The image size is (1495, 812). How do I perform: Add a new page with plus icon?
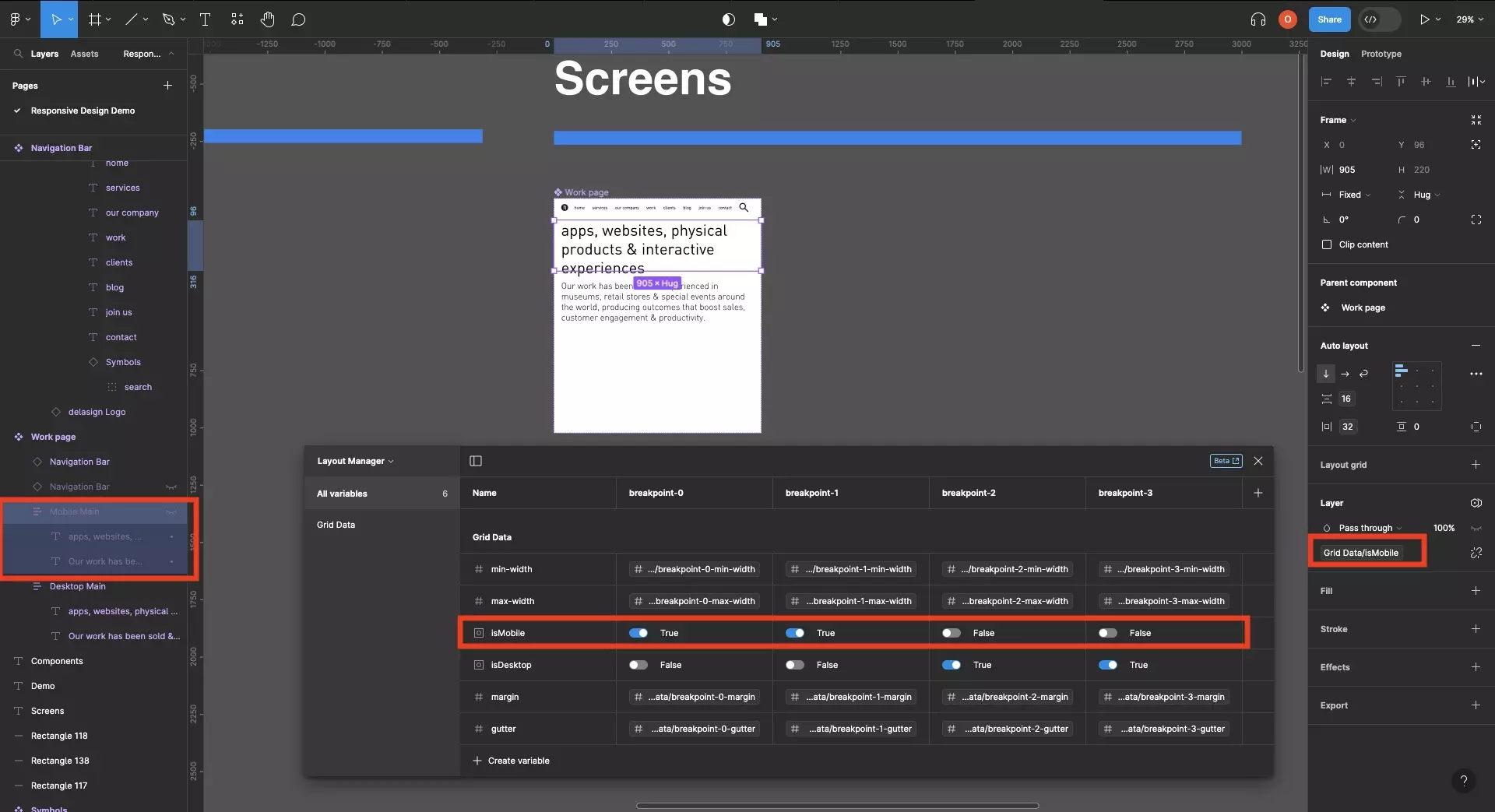167,85
